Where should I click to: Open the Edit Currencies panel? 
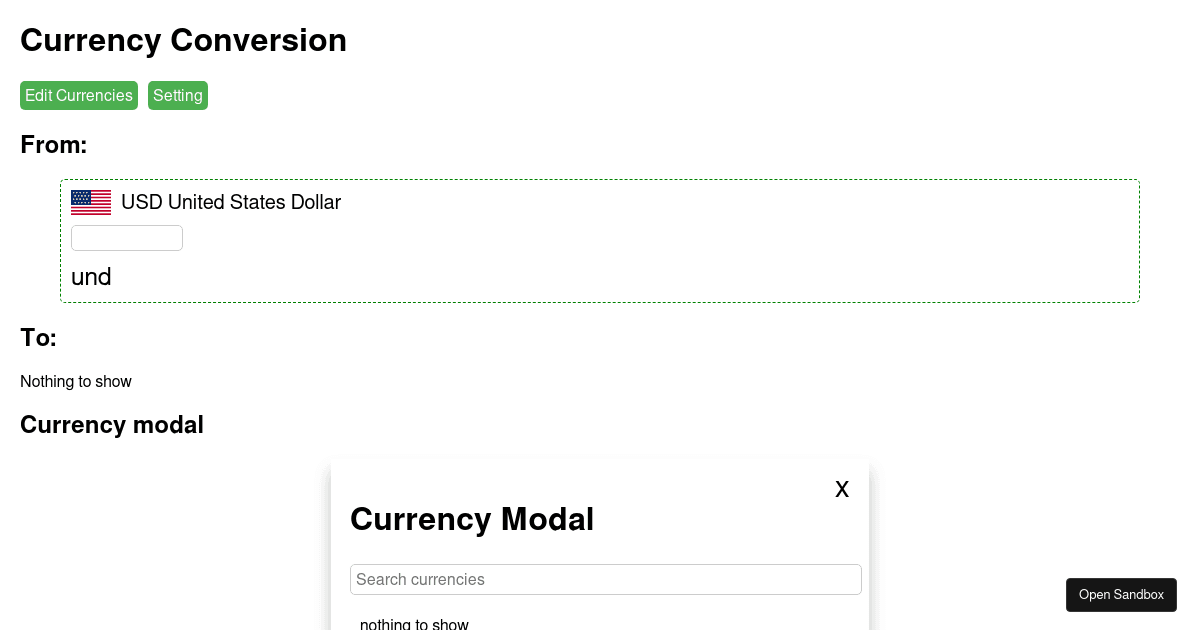[79, 96]
